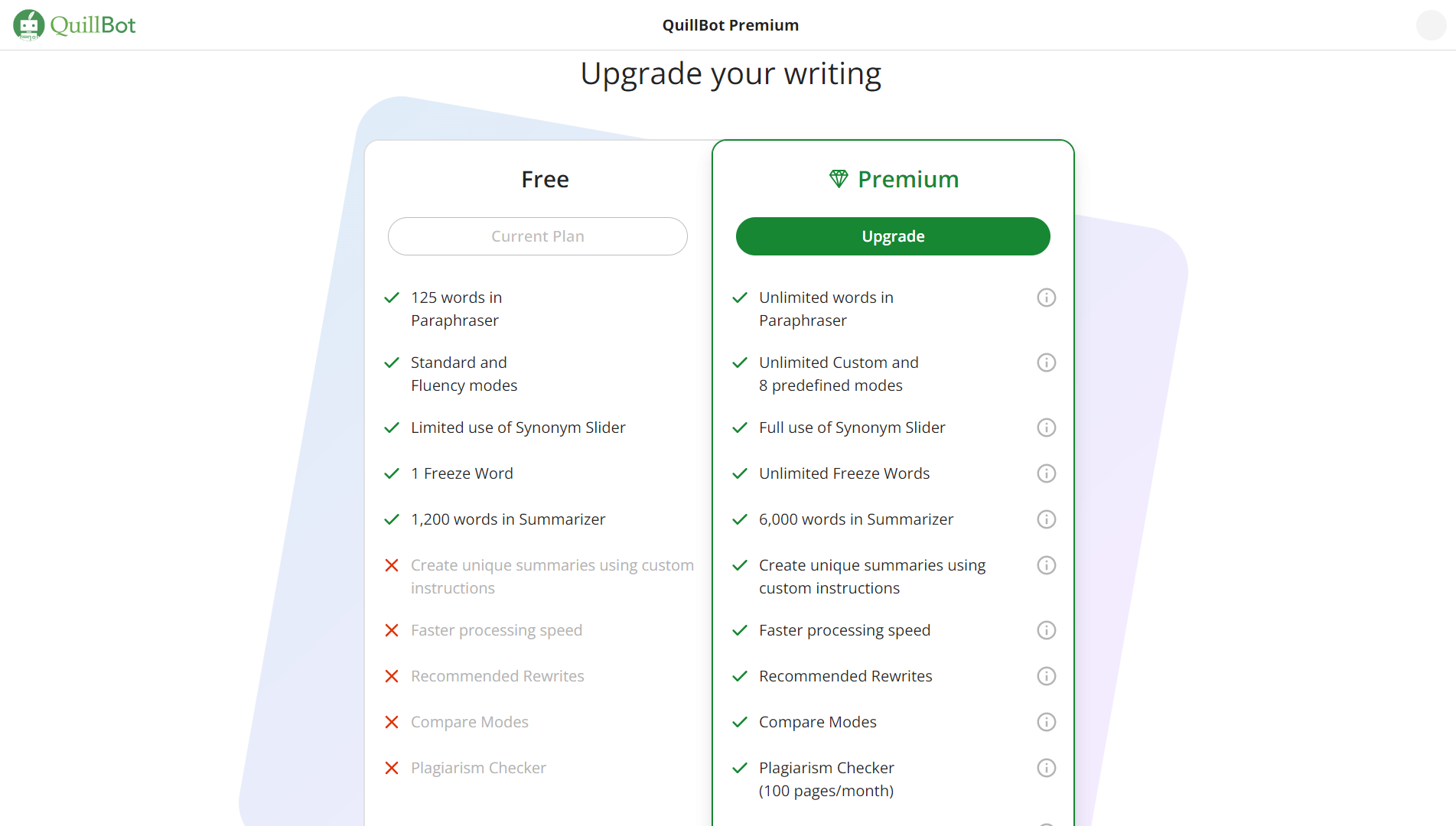Viewport: 1456px width, 826px height.
Task: Select the Free plan heading
Action: tap(545, 179)
